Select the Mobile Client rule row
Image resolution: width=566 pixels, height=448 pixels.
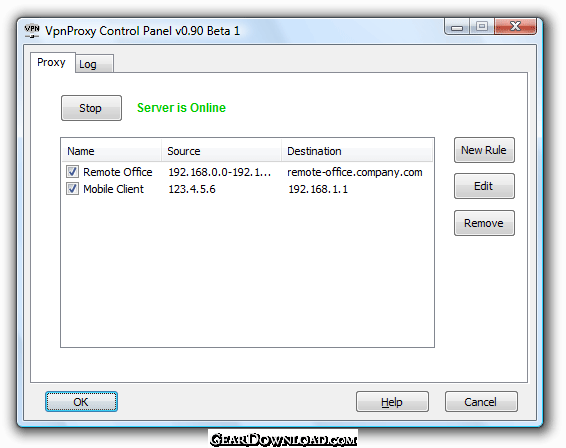click(247, 189)
